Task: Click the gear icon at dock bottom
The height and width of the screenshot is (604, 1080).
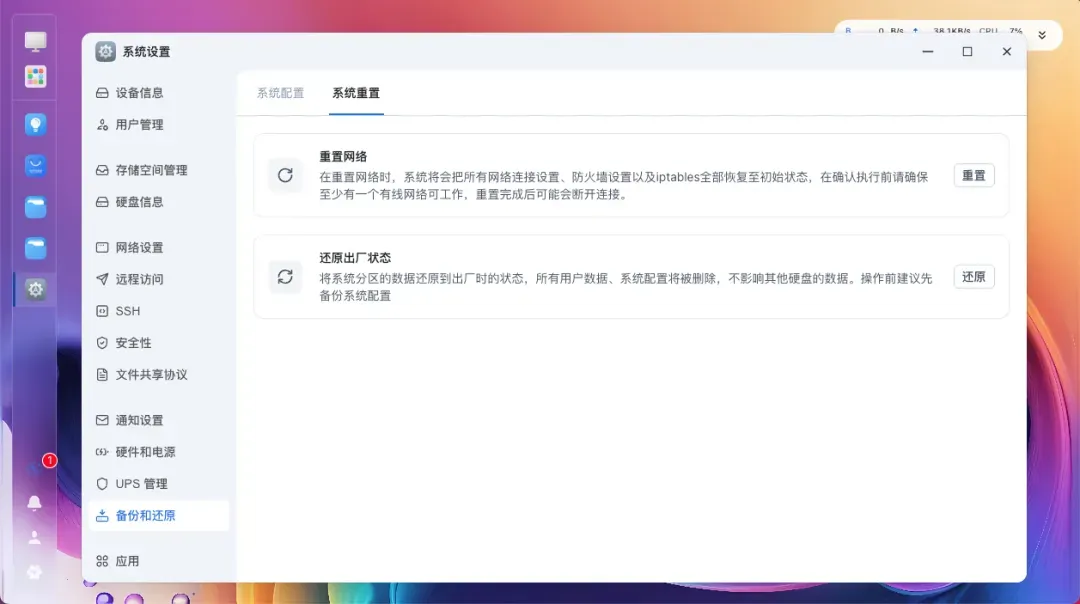Action: [35, 572]
